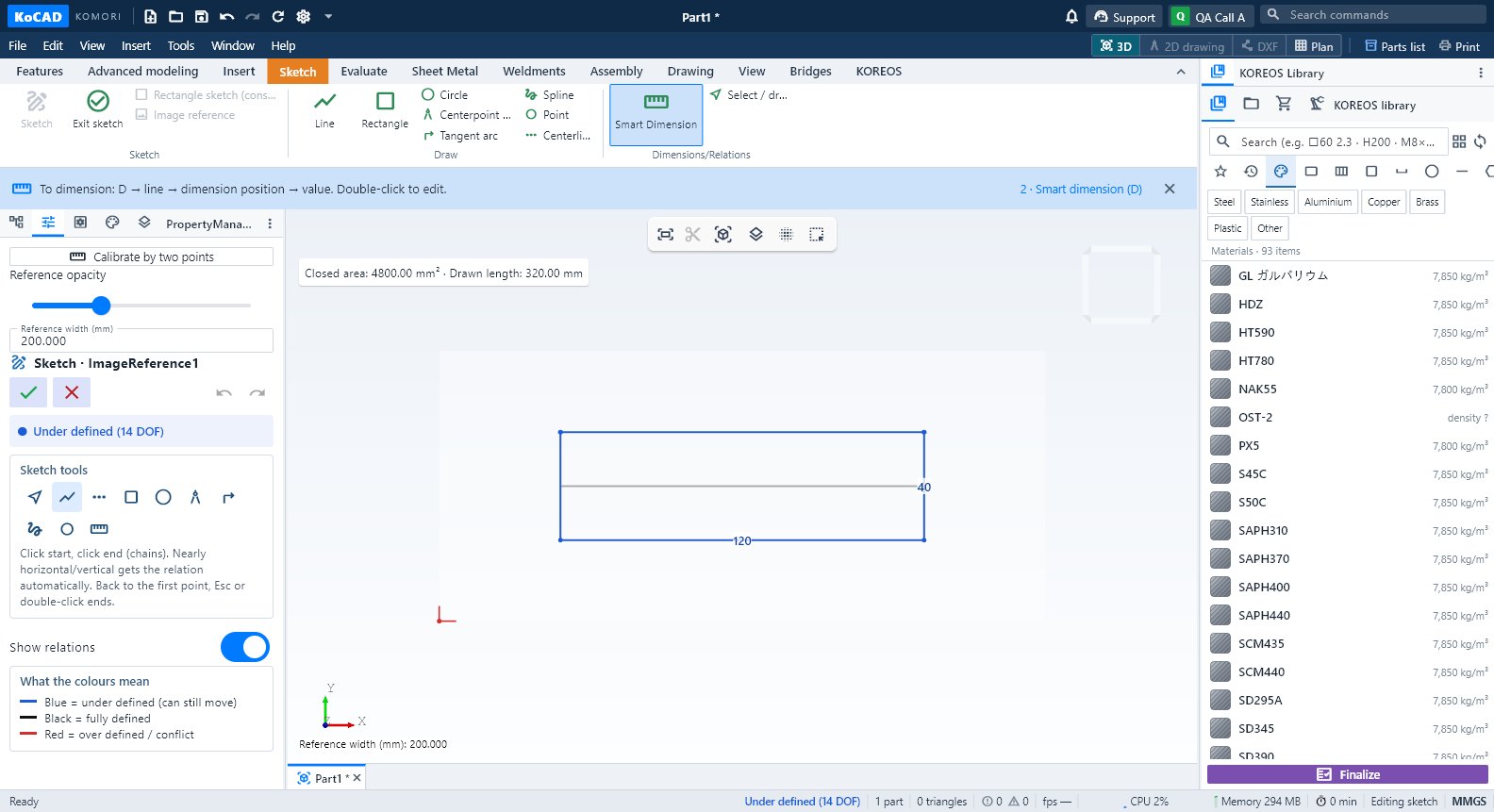This screenshot has height=812, width=1494.
Task: Click the zoom-to-fit icon in viewport toolbar
Action: 665,235
